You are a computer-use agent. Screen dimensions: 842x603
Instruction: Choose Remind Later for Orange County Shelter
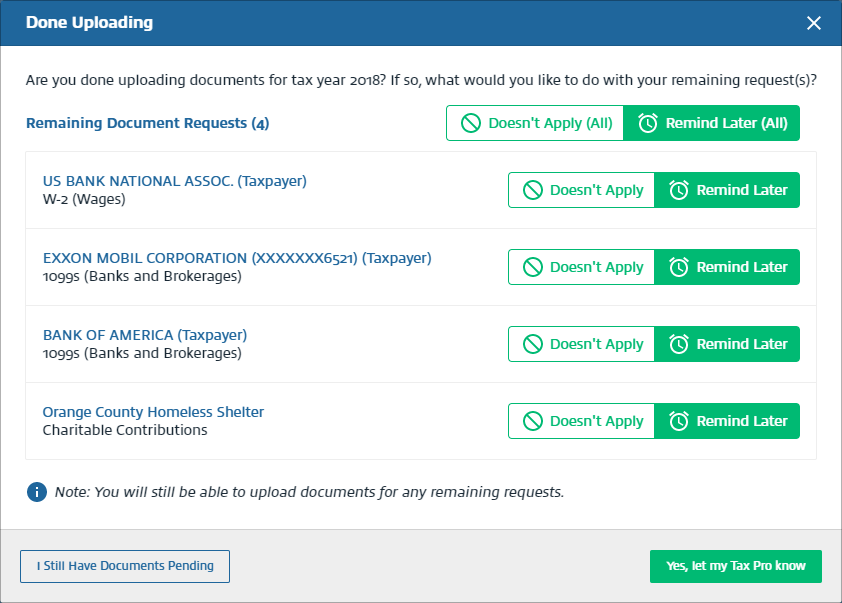(727, 421)
